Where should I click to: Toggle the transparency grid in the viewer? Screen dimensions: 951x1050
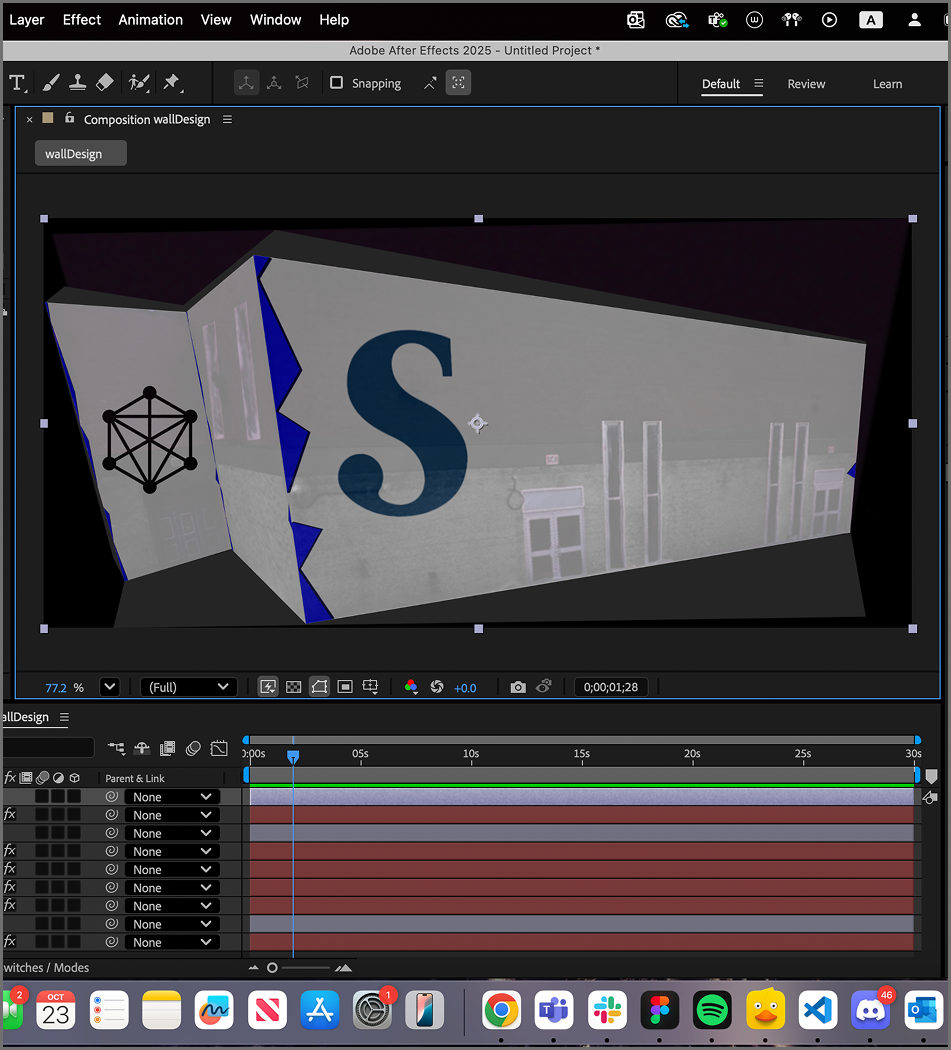293,687
